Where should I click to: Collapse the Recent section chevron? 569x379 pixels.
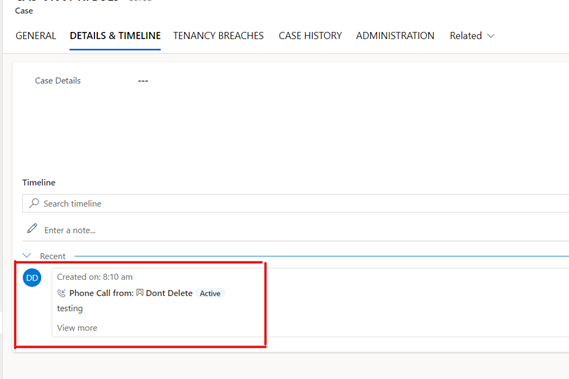click(x=26, y=255)
